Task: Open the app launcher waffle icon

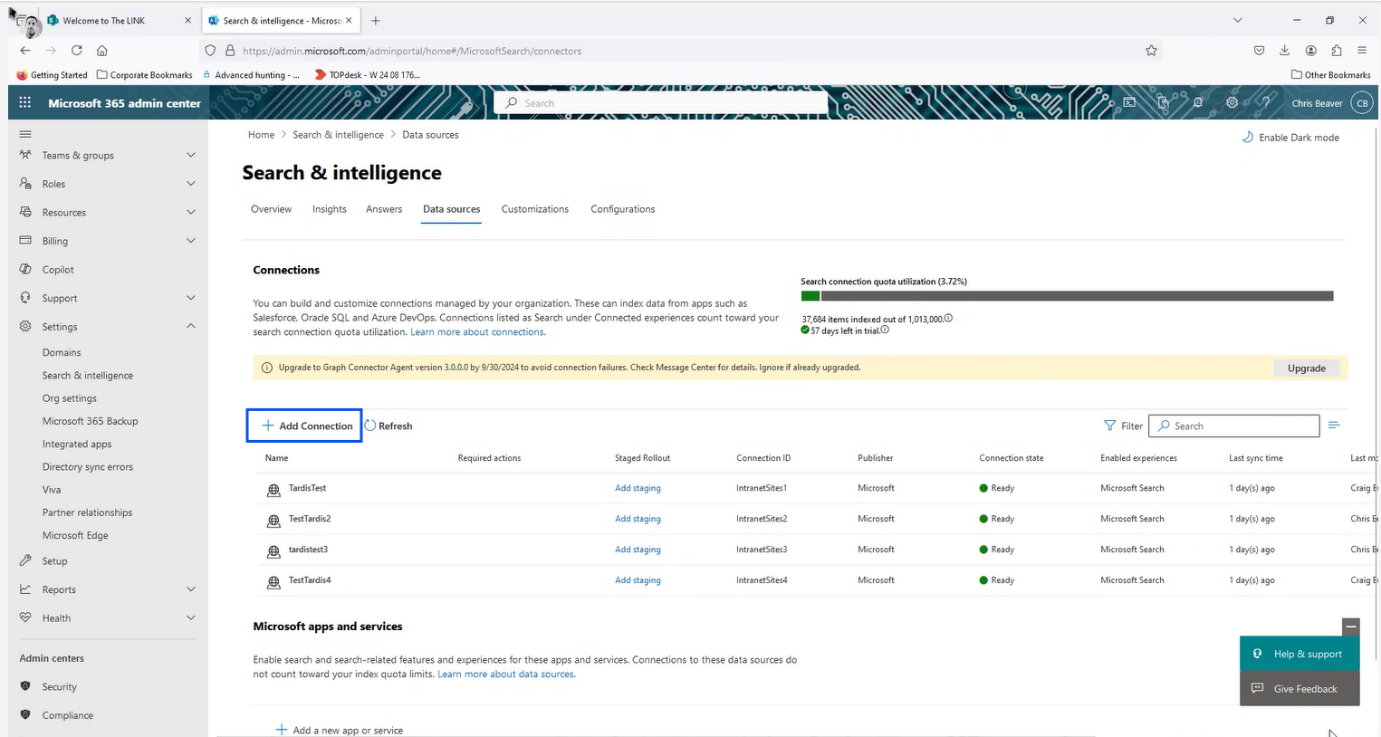Action: 25,103
